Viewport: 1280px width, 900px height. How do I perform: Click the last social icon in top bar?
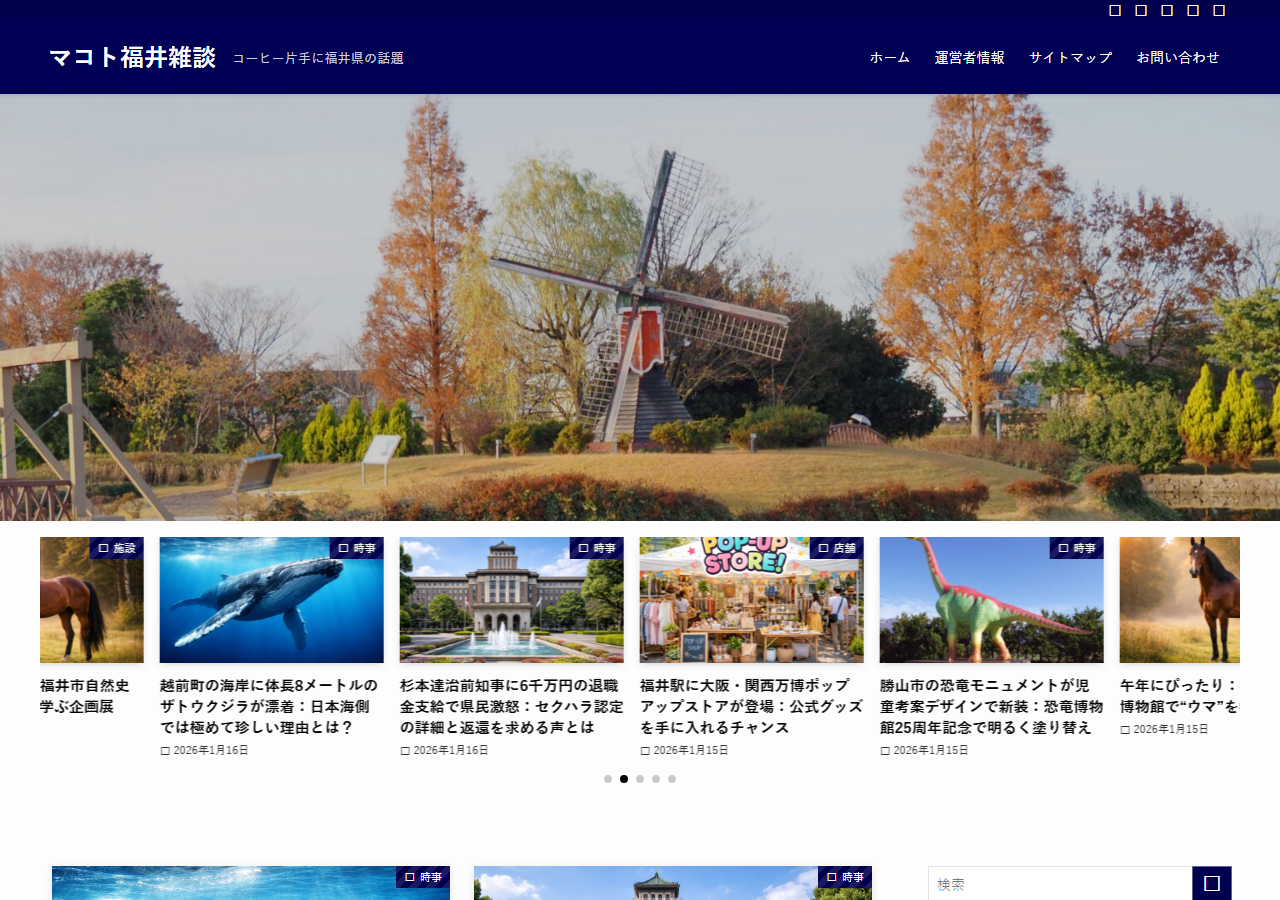tap(1219, 11)
